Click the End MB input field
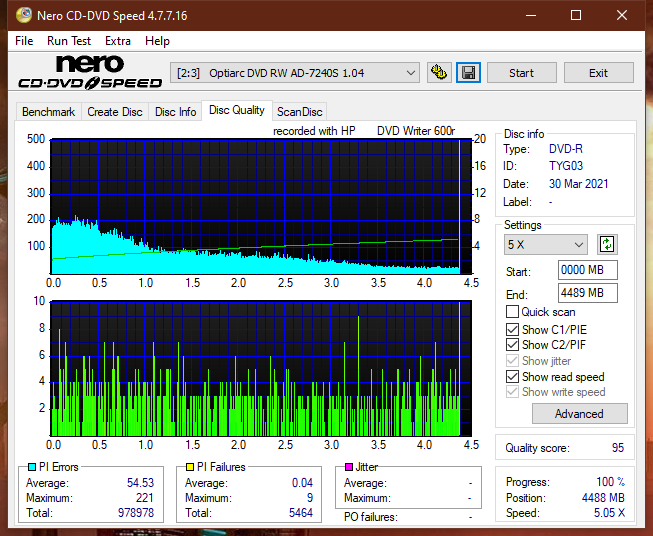Screen dimensions: 653x536 pyautogui.click(x=588, y=293)
